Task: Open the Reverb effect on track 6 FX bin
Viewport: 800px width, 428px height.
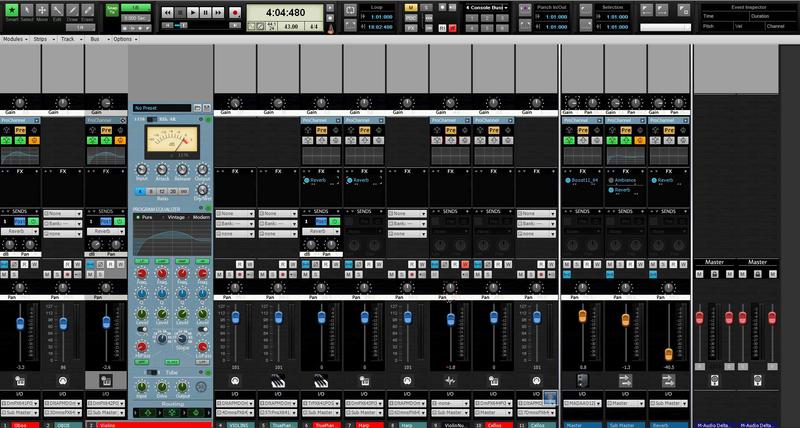Action: point(318,180)
